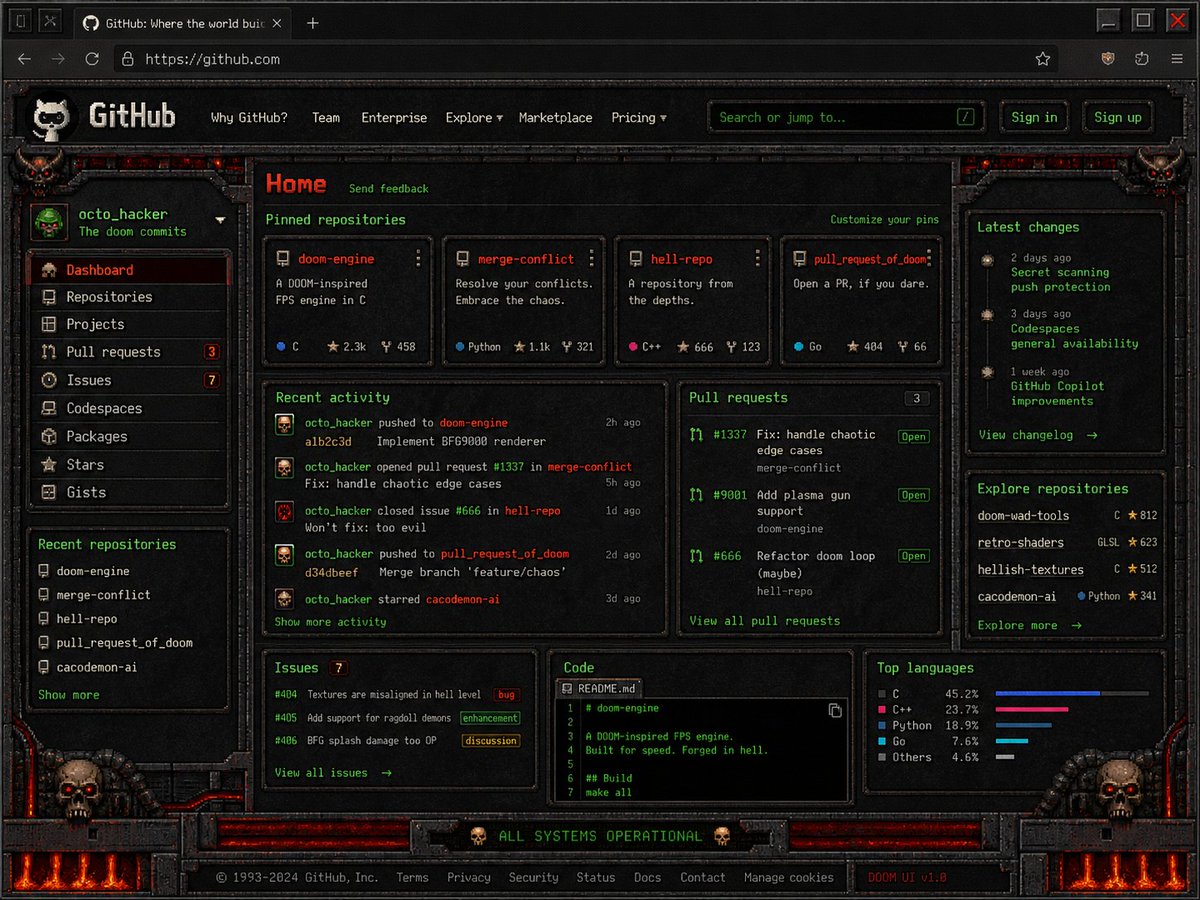Close the GitHub browser tab

[276, 23]
